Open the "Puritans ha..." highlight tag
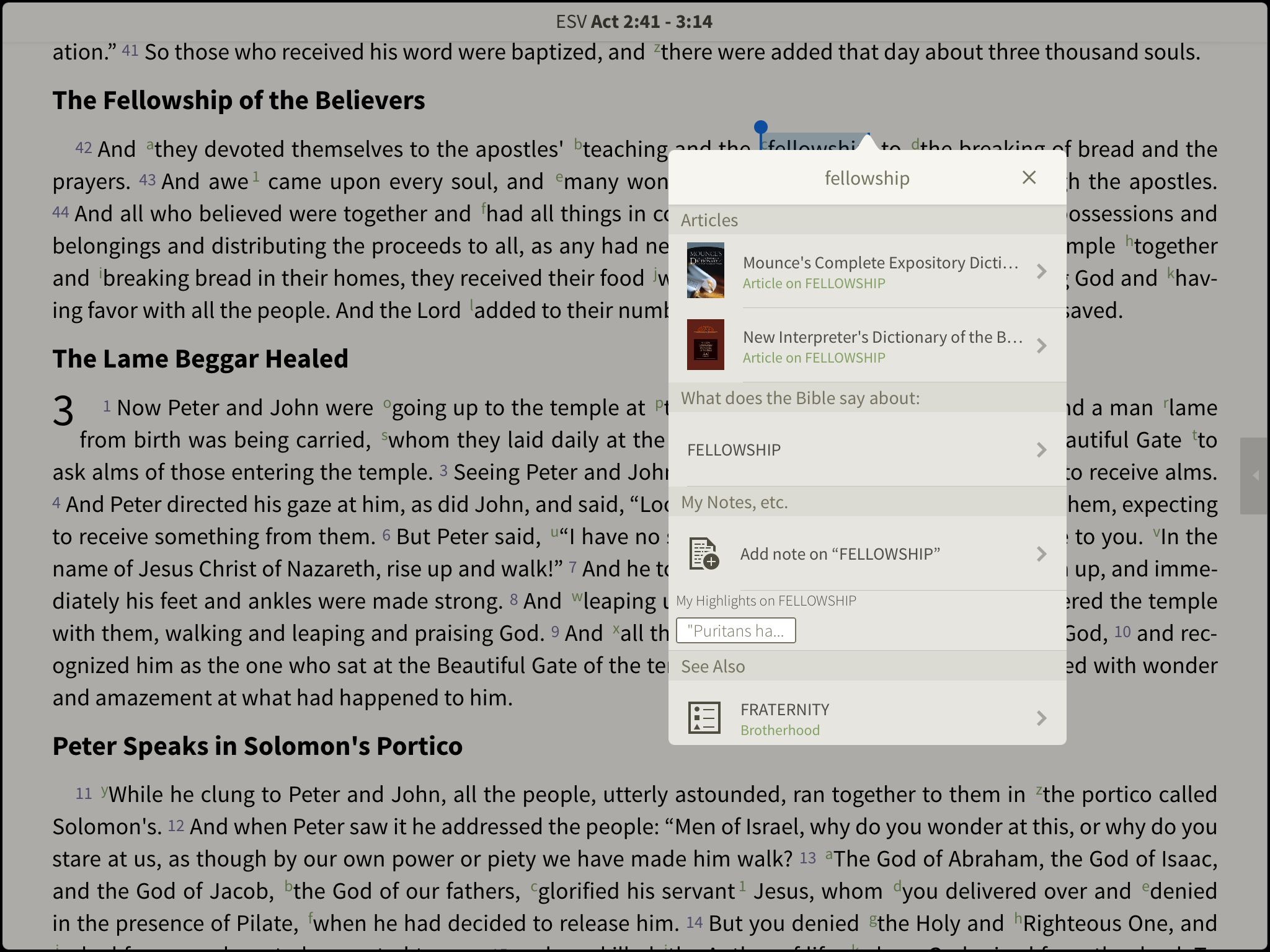 [x=735, y=631]
